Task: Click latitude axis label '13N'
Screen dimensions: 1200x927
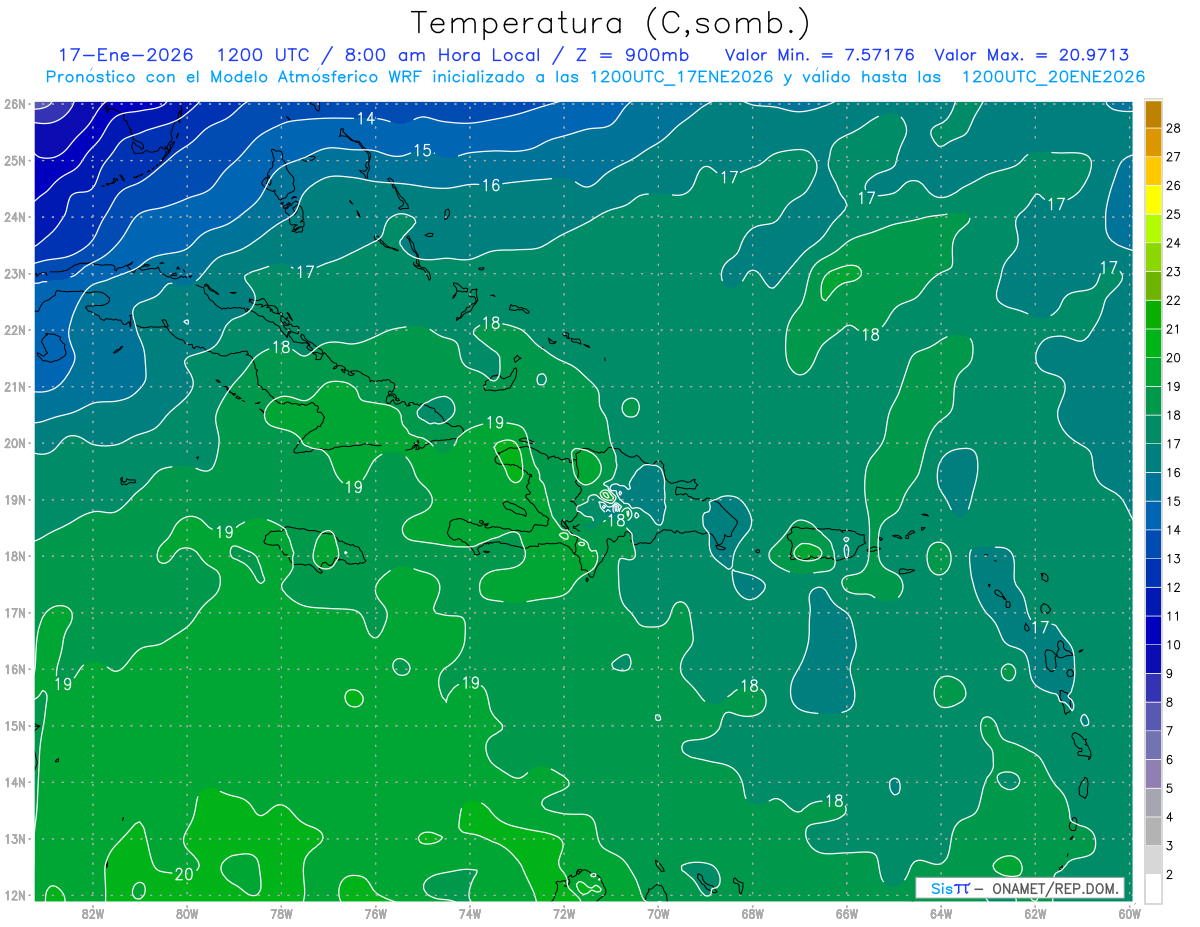Action: click(x=14, y=839)
